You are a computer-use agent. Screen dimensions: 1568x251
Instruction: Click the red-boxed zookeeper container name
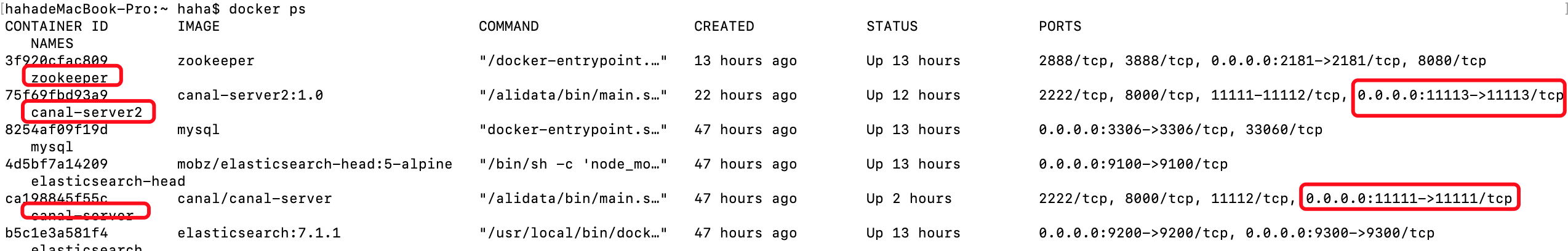click(70, 78)
